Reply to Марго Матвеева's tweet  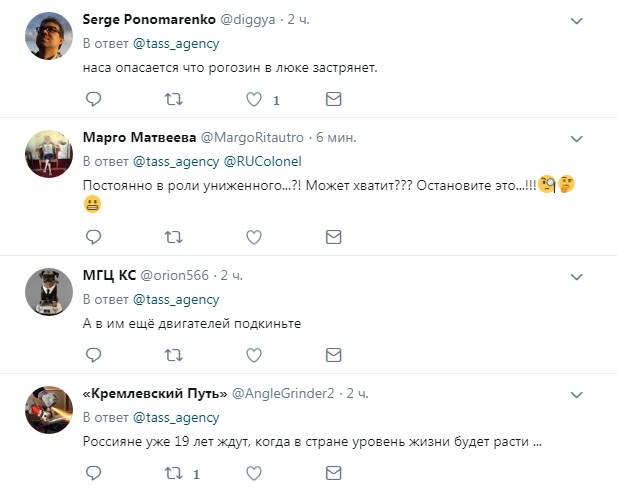[93, 237]
